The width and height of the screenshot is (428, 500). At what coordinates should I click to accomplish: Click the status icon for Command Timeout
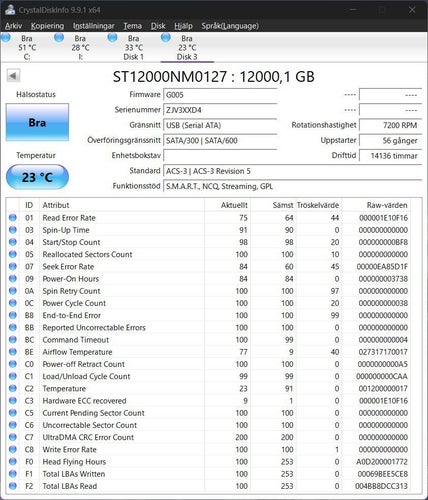pyautogui.click(x=13, y=340)
